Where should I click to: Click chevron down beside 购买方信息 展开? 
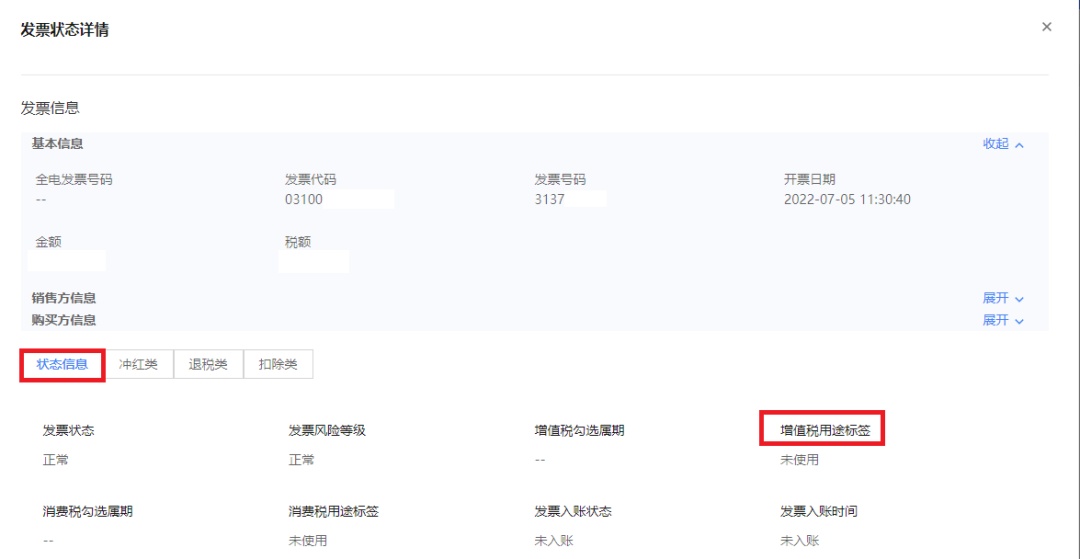click(1019, 321)
